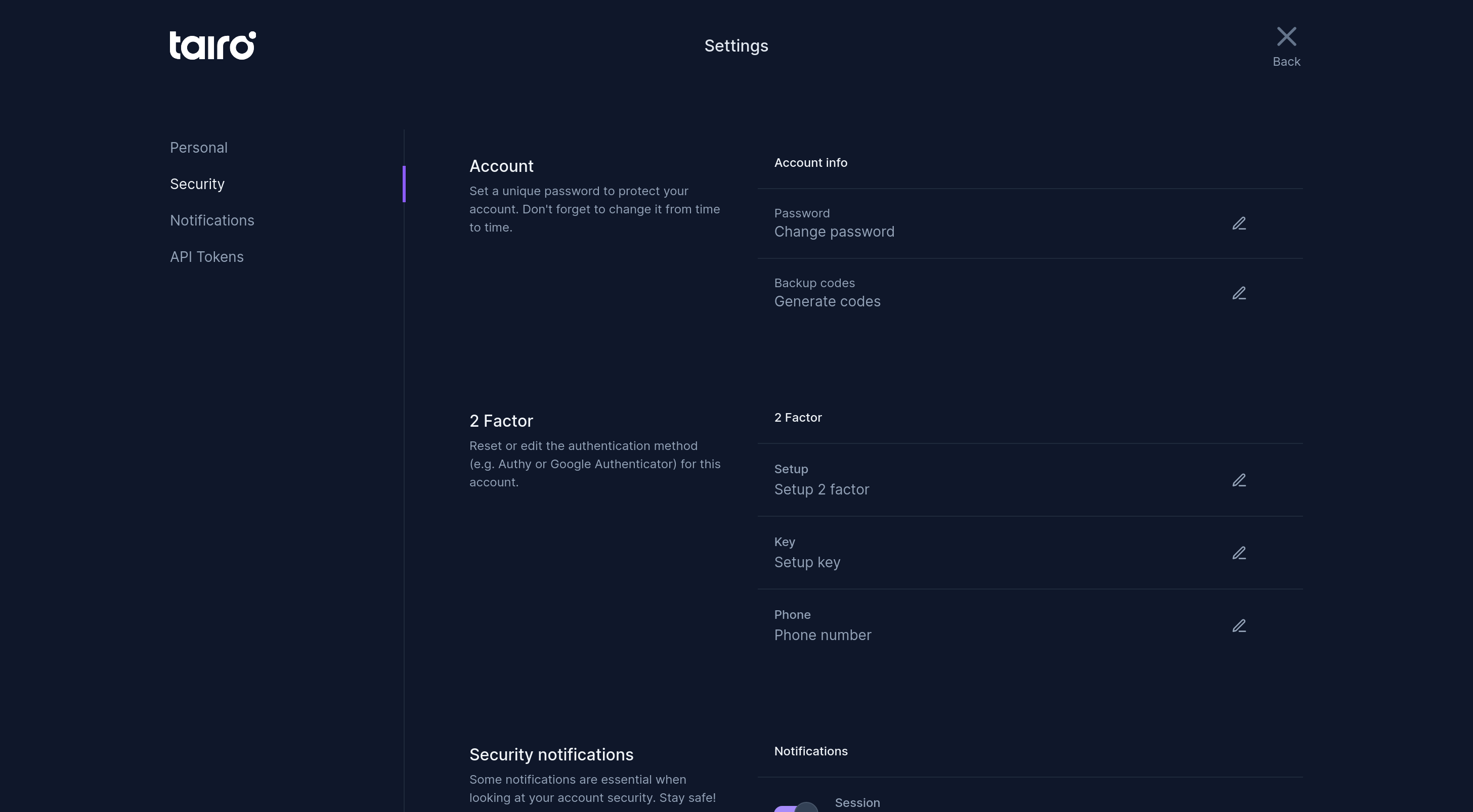Click the pencil icon next to Change password

(x=1239, y=223)
